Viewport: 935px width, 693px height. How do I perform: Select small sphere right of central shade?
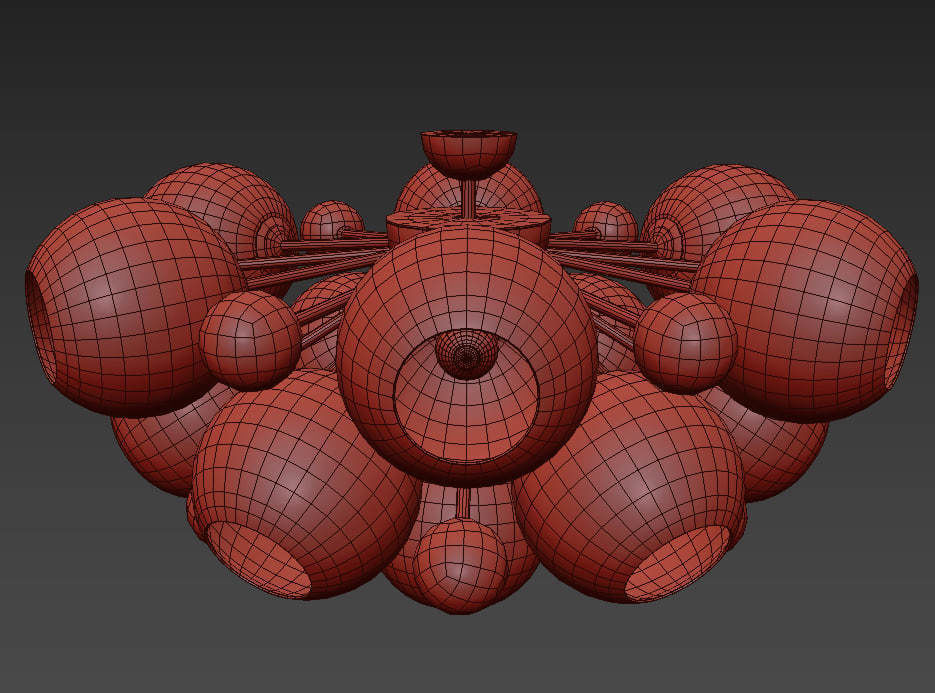[x=686, y=343]
